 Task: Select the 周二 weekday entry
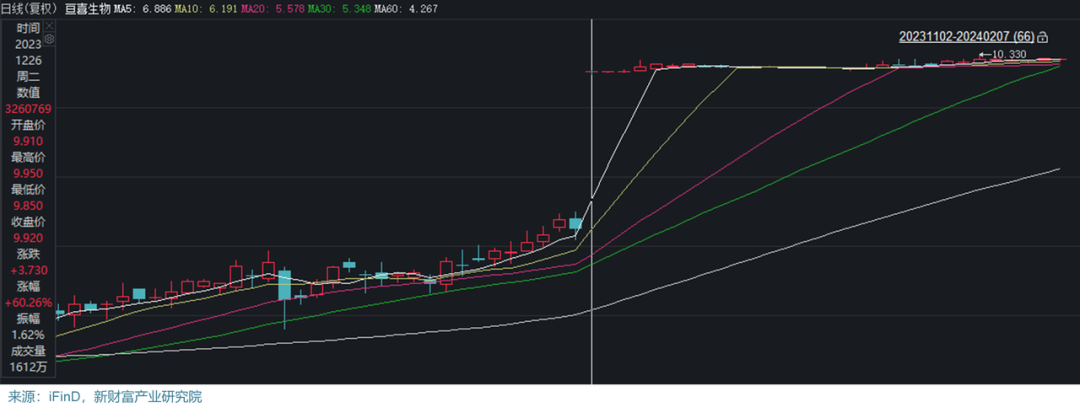[x=28, y=76]
